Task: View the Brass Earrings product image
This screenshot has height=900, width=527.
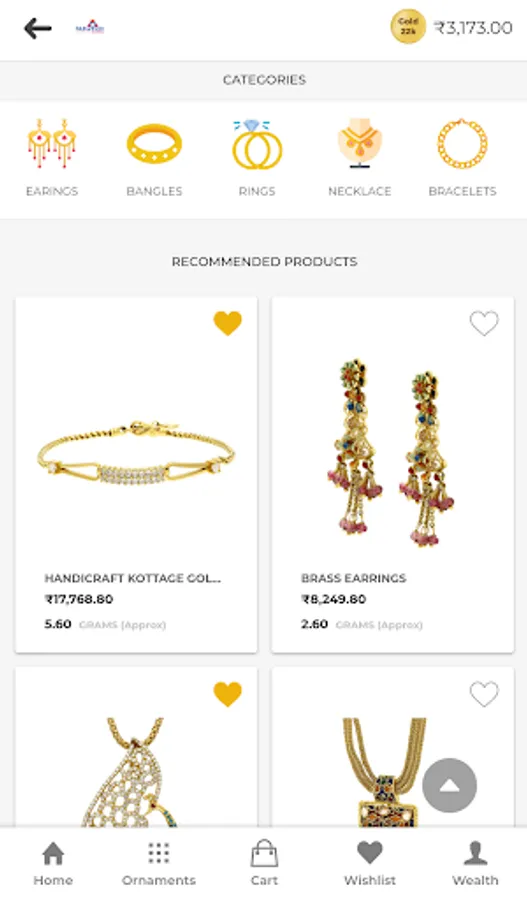Action: (x=392, y=452)
